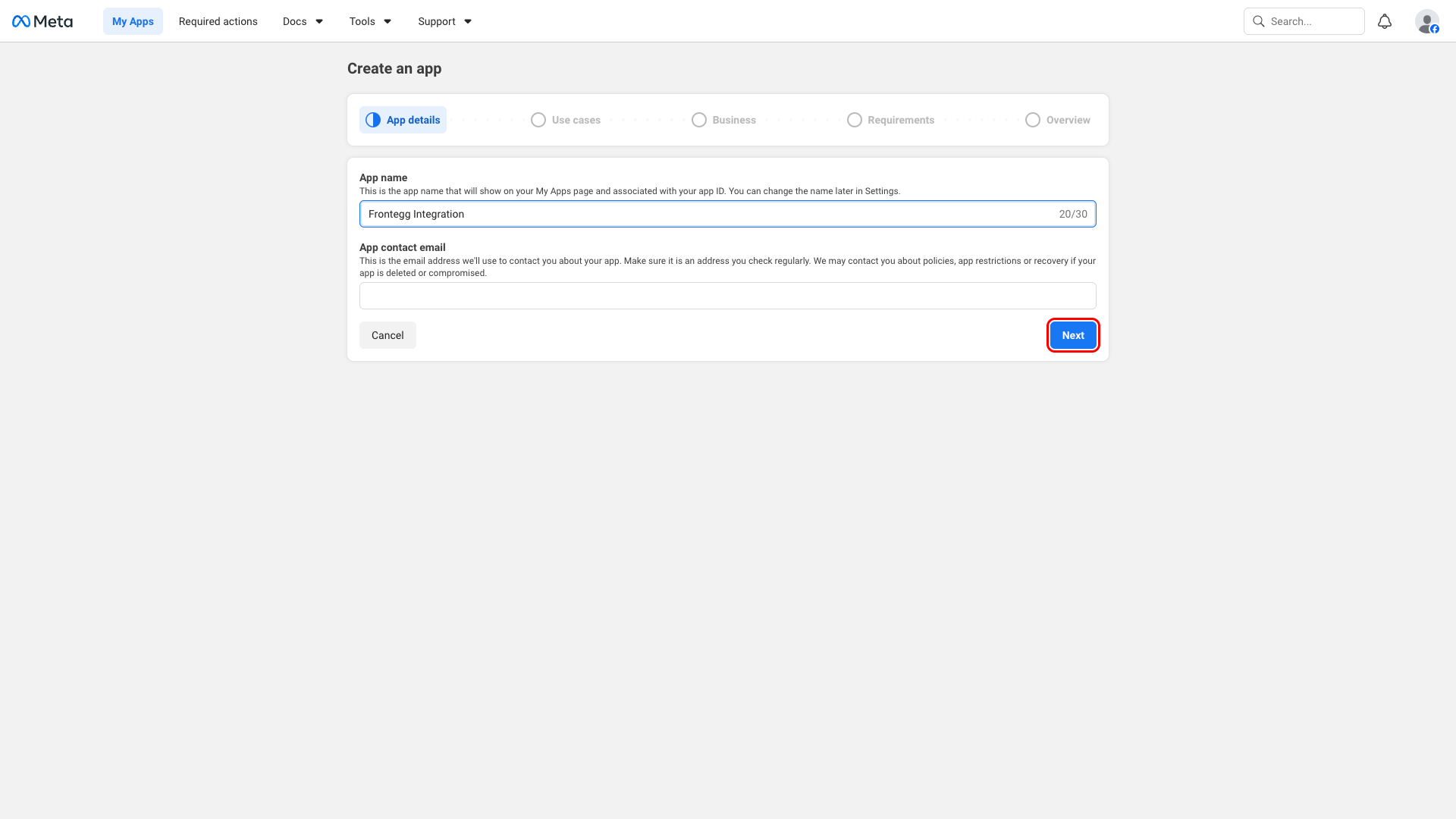Open the Support menu label
1456x819 pixels.
(437, 21)
